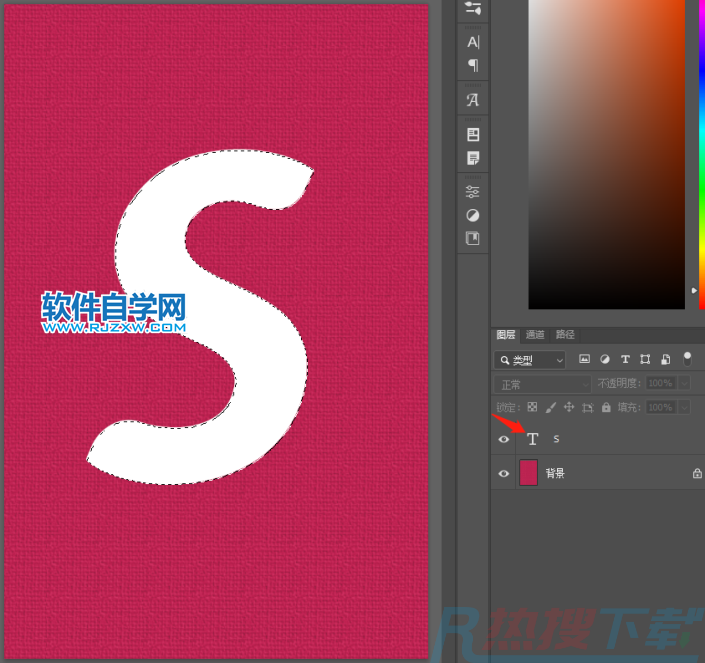The height and width of the screenshot is (663, 705).
Task: Open the Glyphs panel script-A icon
Action: point(473,100)
